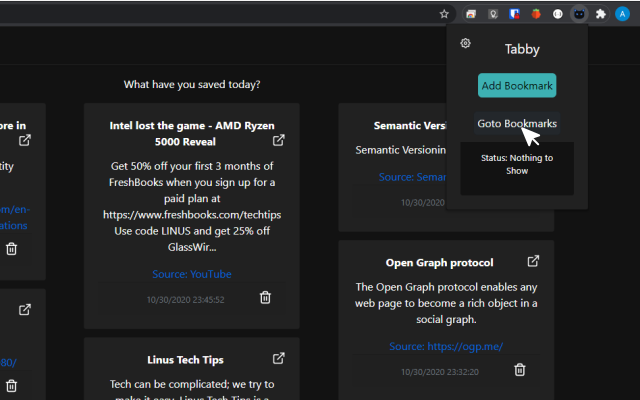This screenshot has height=400, width=640.
Task: Click the Tabby popup title
Action: (522, 49)
